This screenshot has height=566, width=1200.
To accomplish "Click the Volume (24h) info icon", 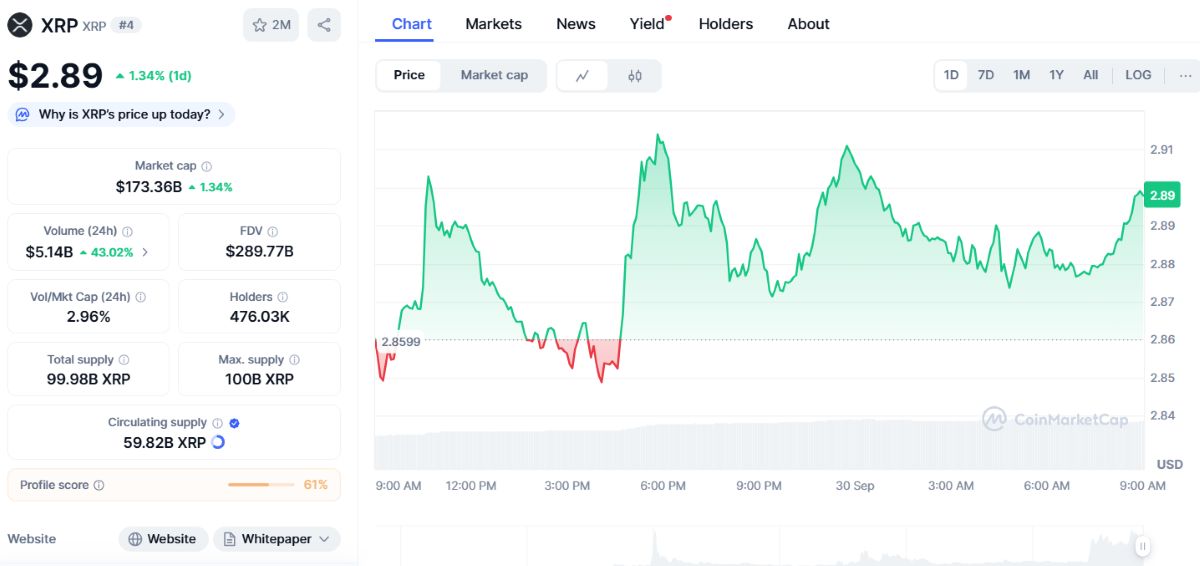I will coord(128,231).
